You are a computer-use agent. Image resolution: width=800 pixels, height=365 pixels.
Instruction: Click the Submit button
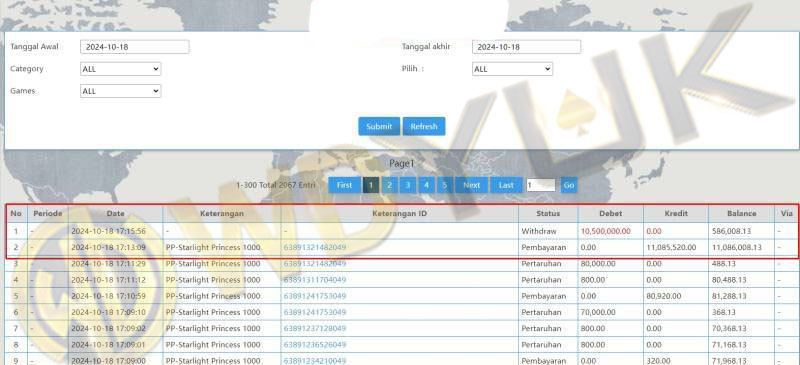click(x=379, y=127)
